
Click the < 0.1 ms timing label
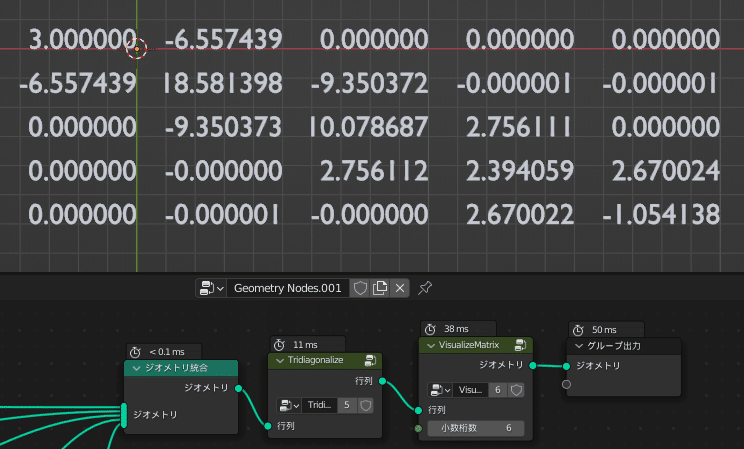167,352
